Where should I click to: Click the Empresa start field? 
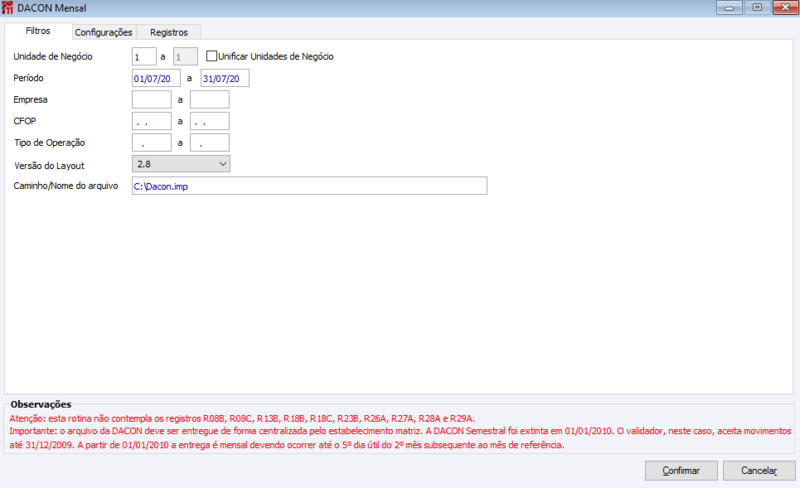tap(152, 100)
